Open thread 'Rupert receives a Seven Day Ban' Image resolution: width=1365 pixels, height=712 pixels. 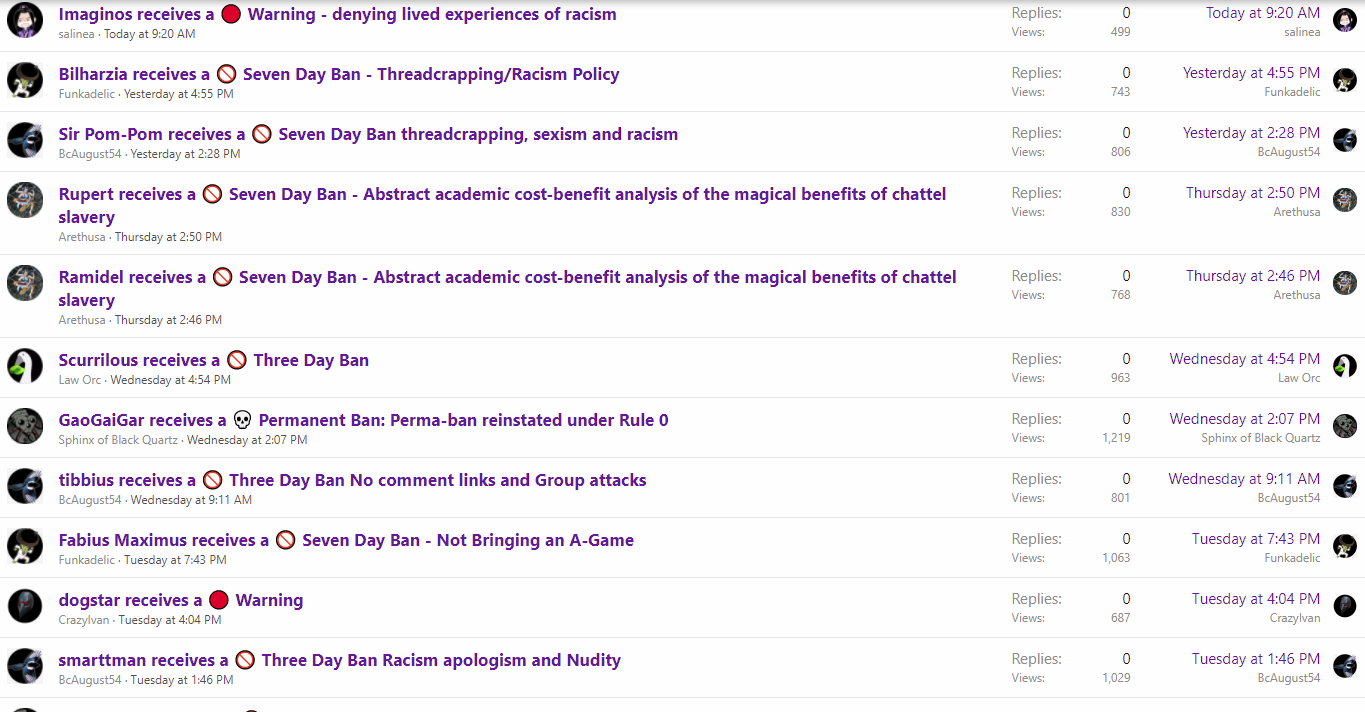click(x=502, y=205)
